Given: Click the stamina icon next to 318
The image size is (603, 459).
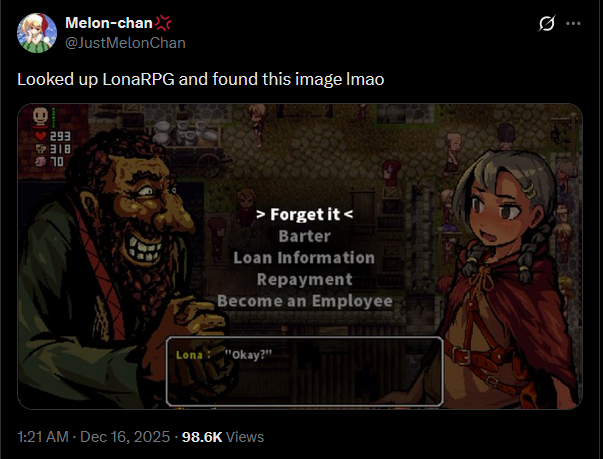Looking at the screenshot, I should click(40, 148).
